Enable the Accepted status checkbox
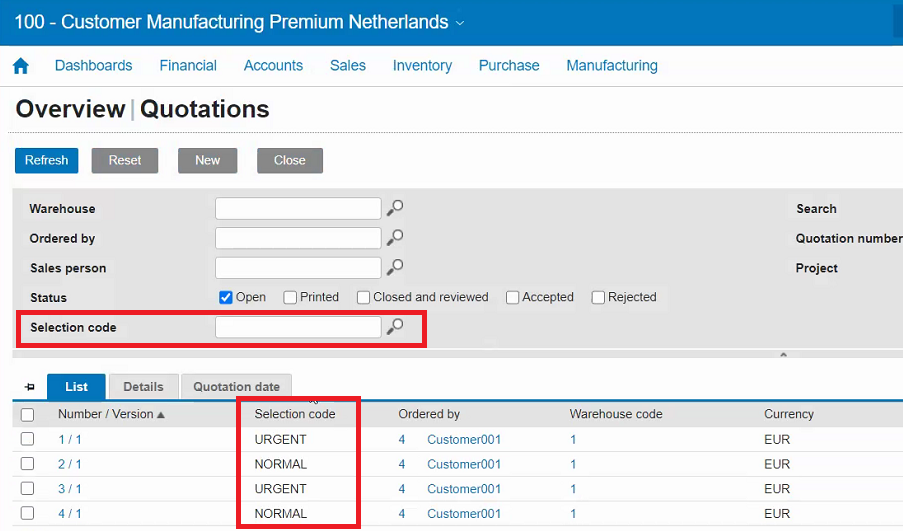The width and height of the screenshot is (903, 531). pos(513,297)
